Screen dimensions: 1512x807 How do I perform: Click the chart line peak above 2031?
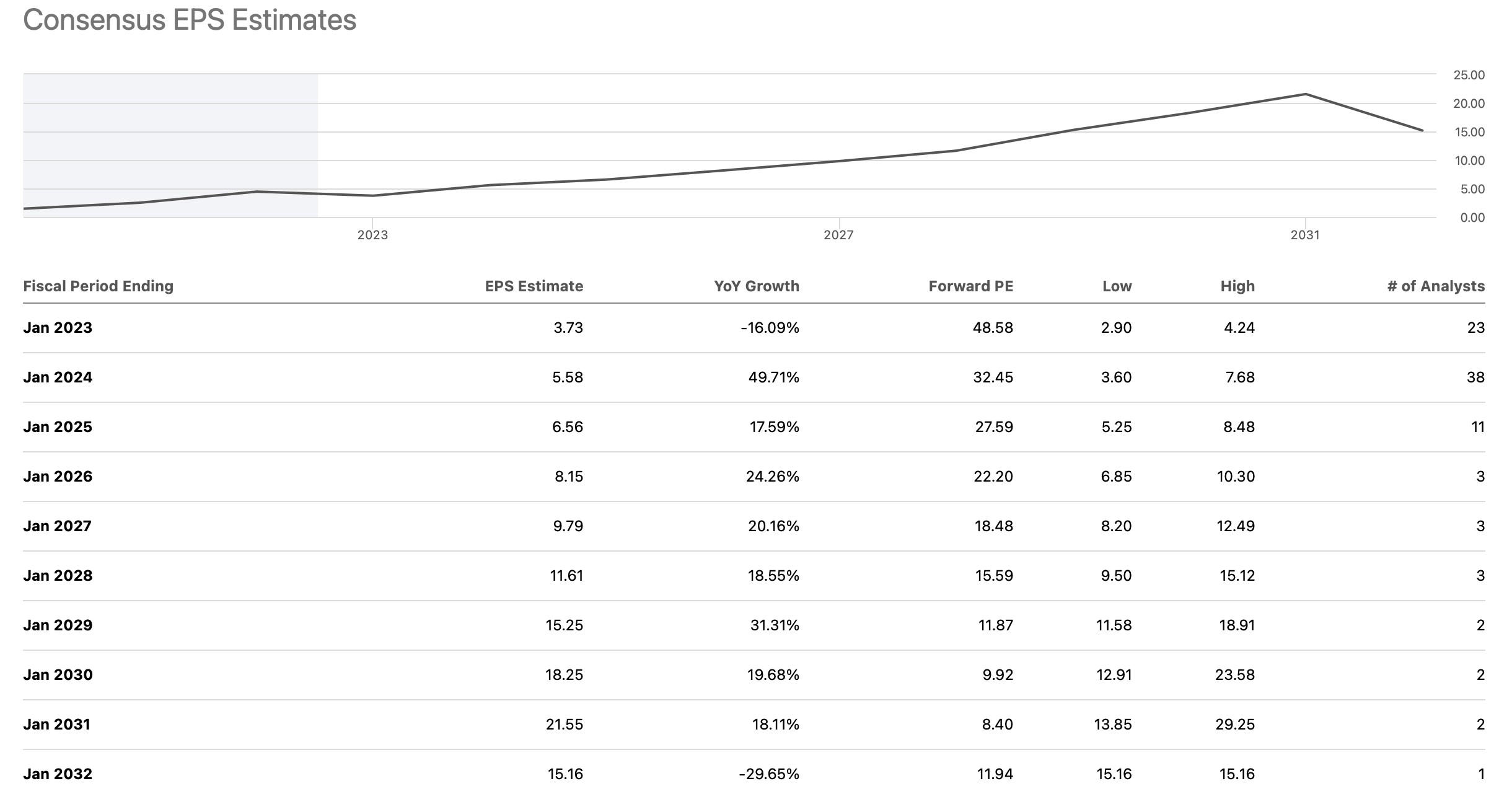click(1306, 94)
